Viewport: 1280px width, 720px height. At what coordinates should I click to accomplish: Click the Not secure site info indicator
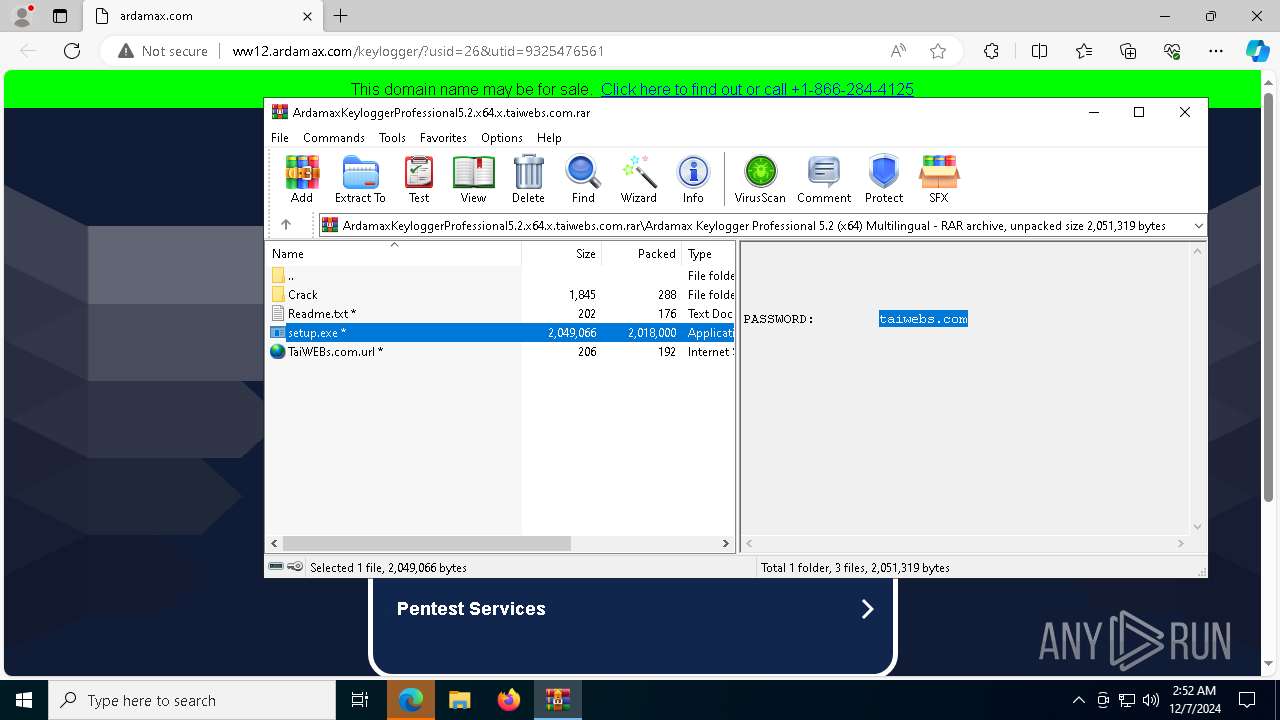click(163, 51)
